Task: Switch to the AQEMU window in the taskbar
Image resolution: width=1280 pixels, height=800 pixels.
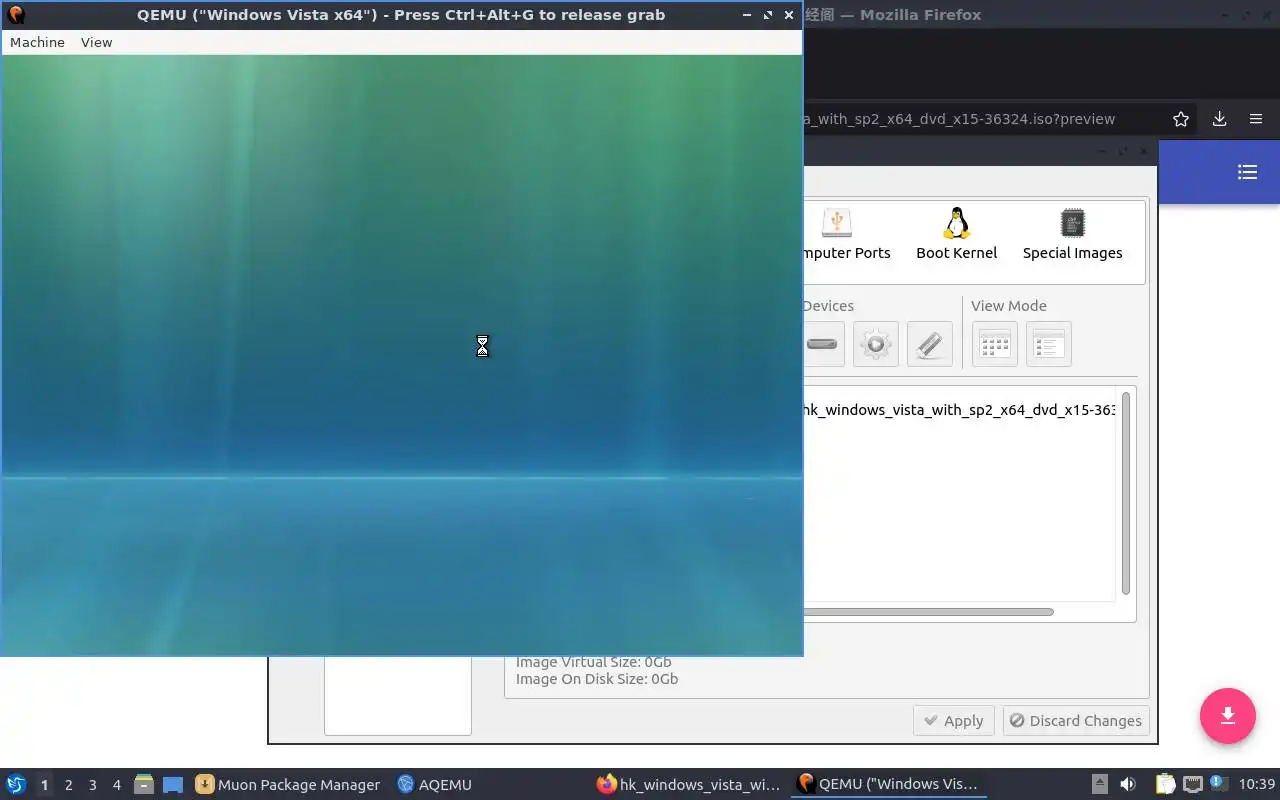Action: pos(434,784)
